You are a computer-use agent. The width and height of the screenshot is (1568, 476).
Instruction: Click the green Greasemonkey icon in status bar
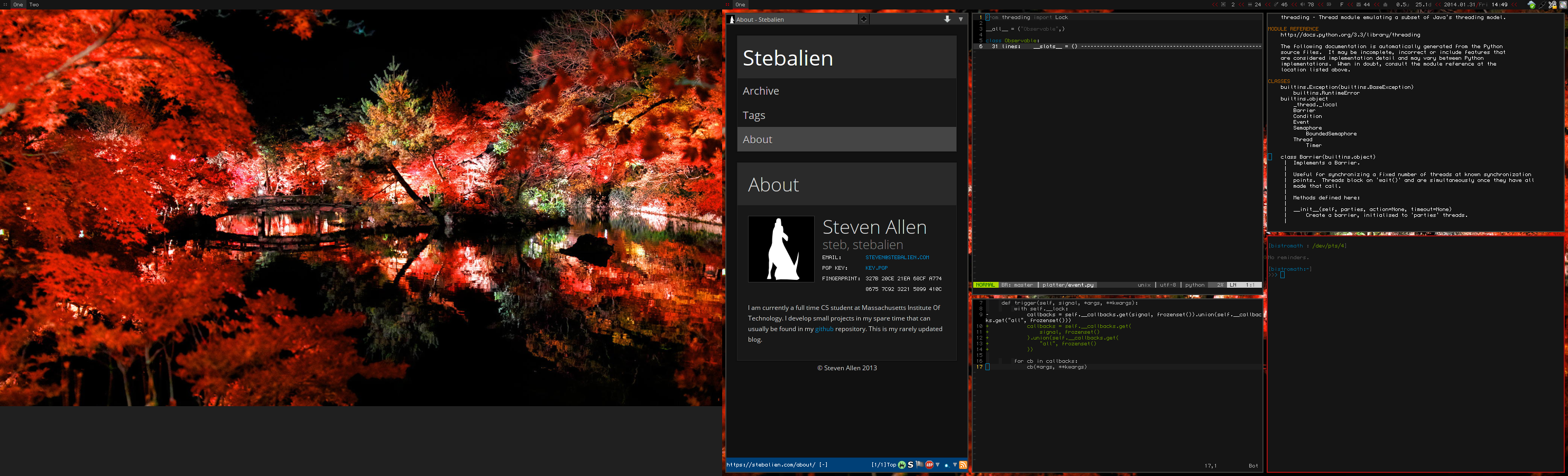(x=902, y=465)
